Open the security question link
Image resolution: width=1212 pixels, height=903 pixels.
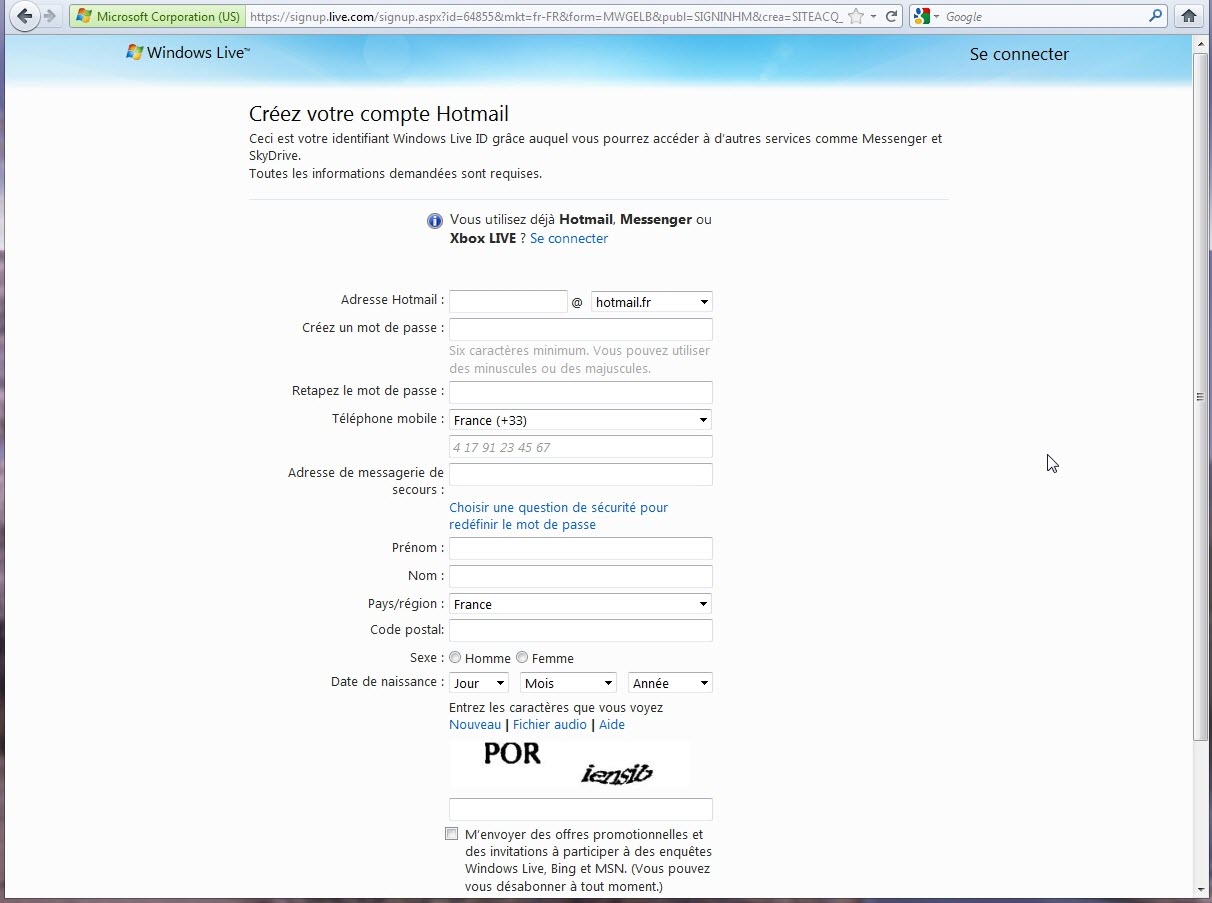point(558,516)
